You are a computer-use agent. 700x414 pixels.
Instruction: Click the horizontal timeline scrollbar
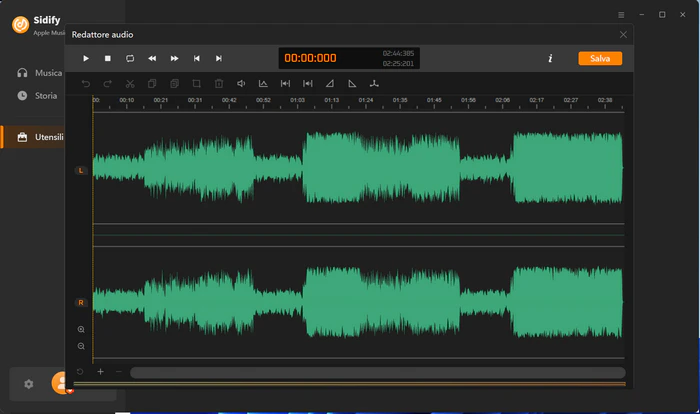378,372
